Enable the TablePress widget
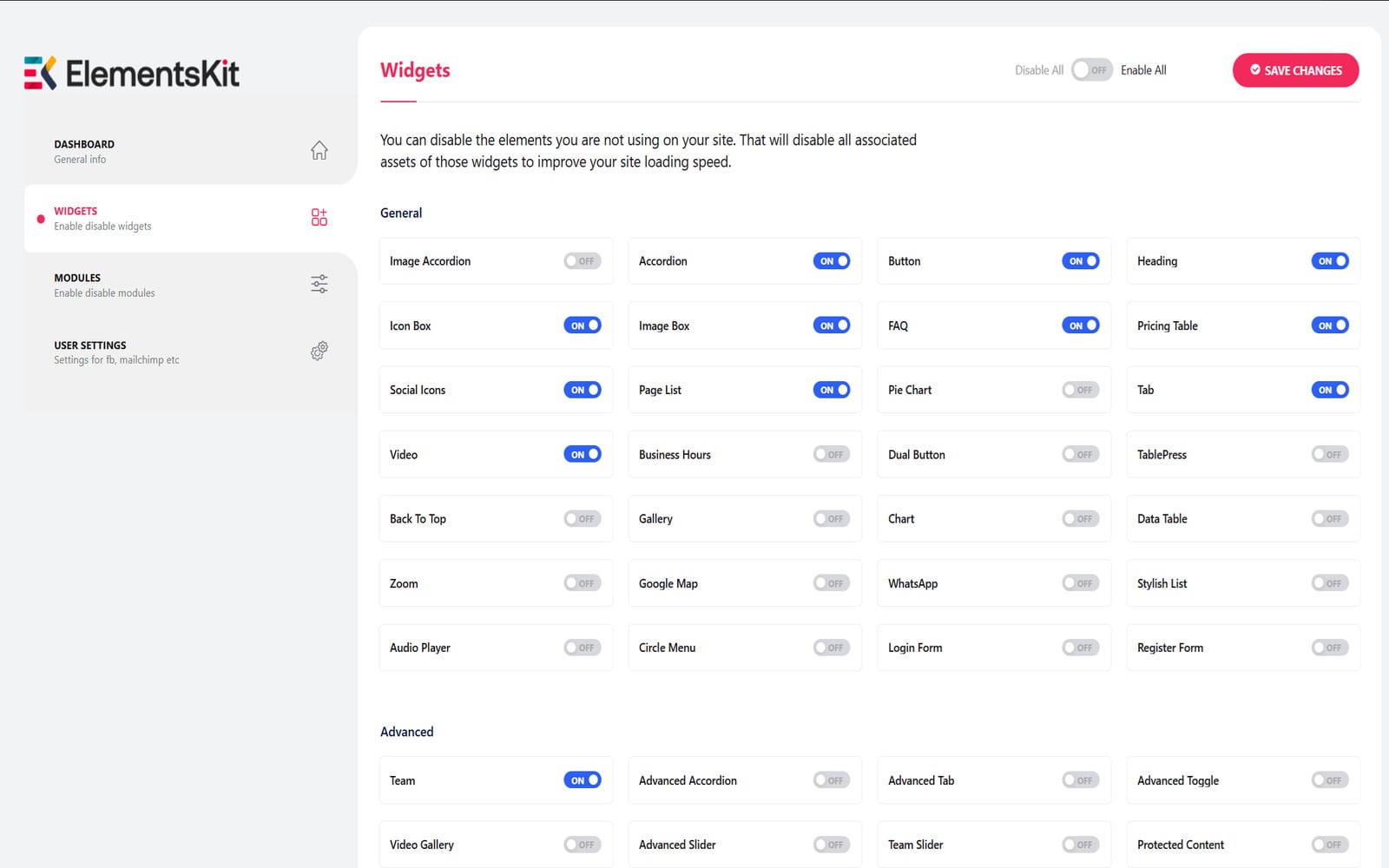The height and width of the screenshot is (868, 1389). coord(1330,454)
